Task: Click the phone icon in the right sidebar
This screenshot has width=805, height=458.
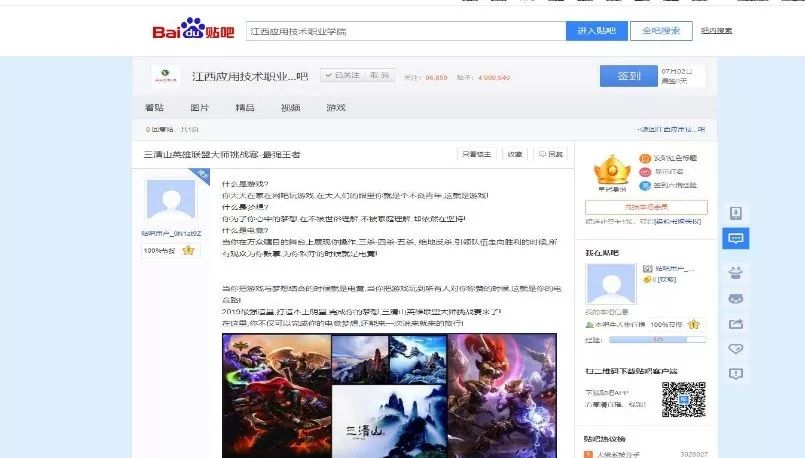Action: 736,213
